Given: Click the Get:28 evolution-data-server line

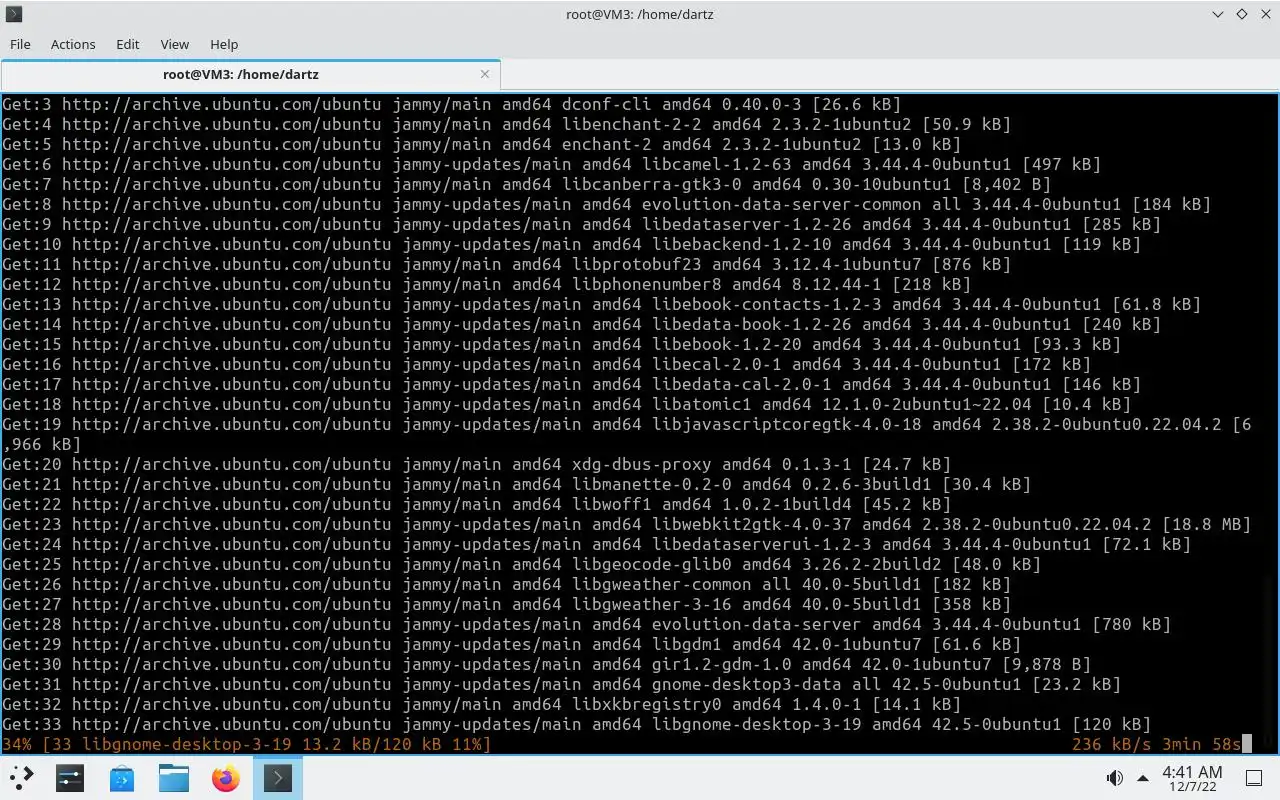Looking at the screenshot, I should 586,624.
